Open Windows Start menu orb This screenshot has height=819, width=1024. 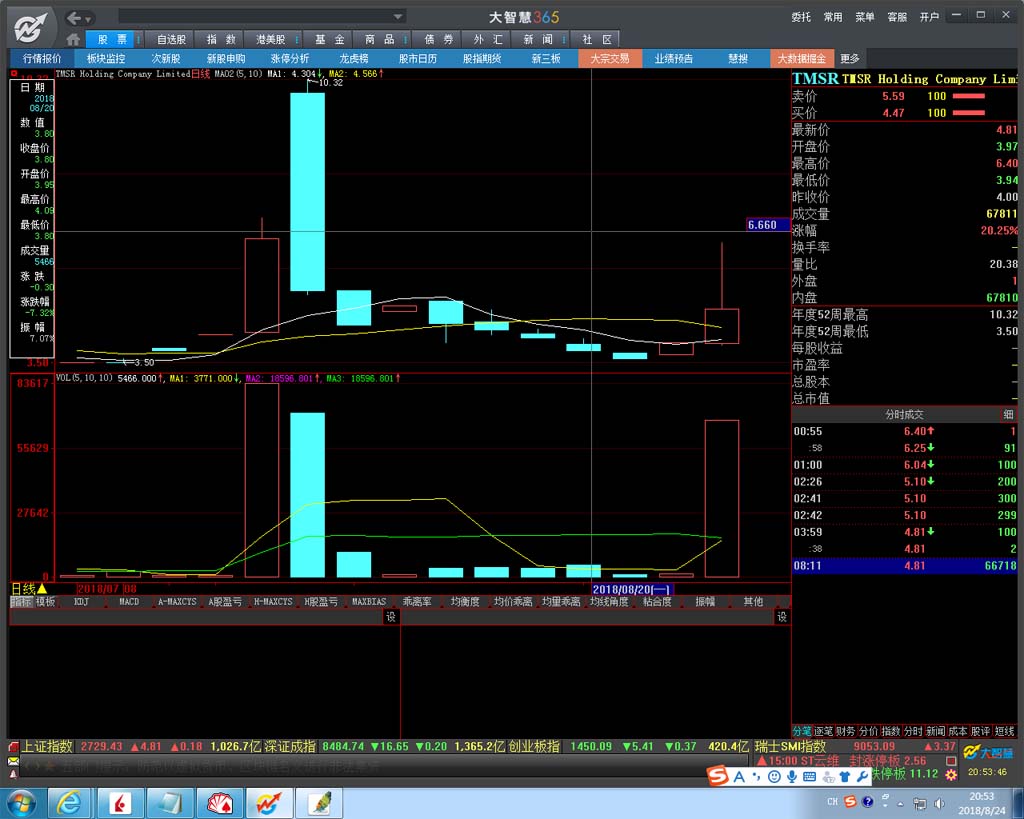pyautogui.click(x=22, y=803)
